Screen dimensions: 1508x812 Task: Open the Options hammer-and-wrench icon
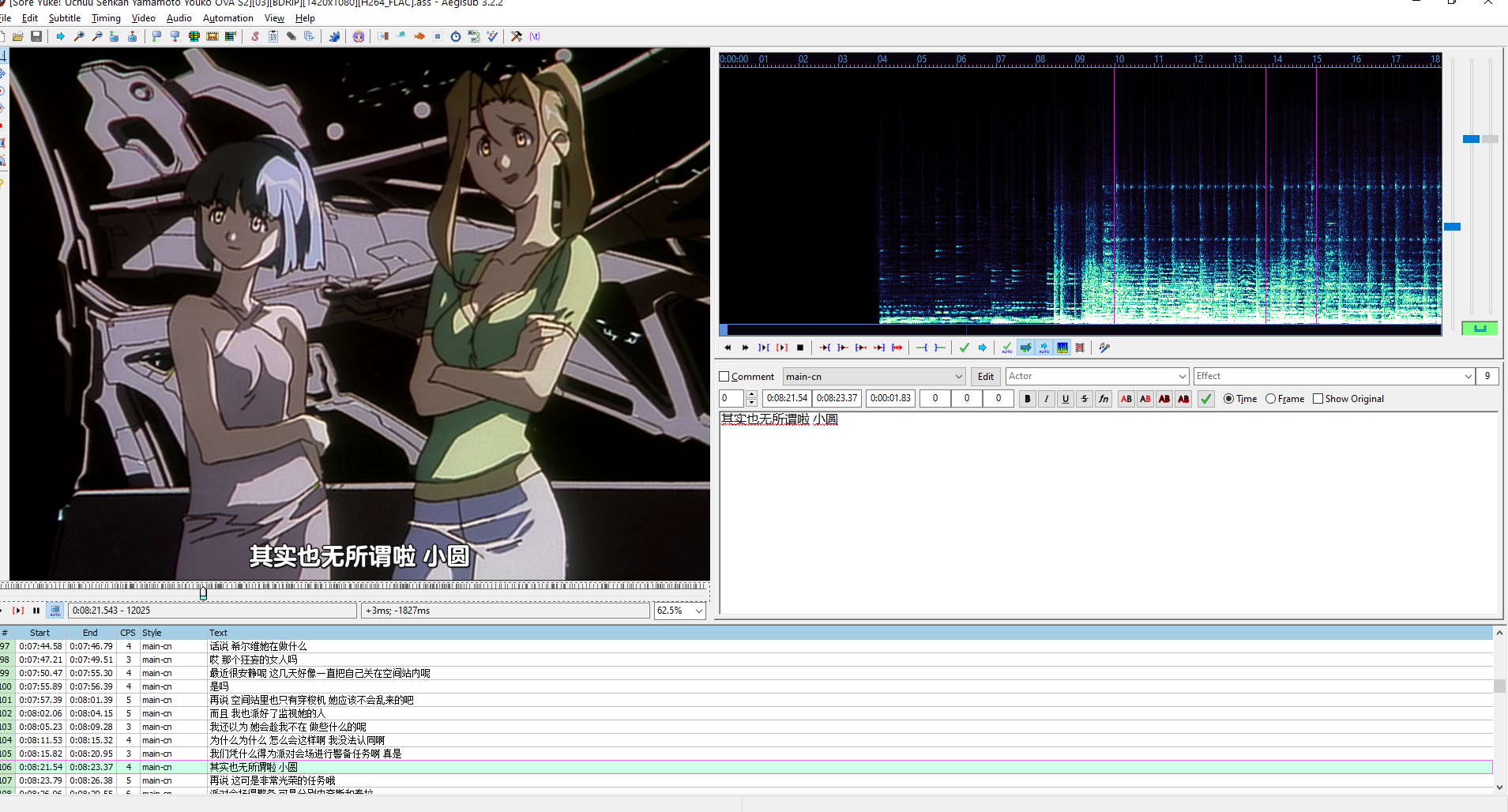click(517, 36)
